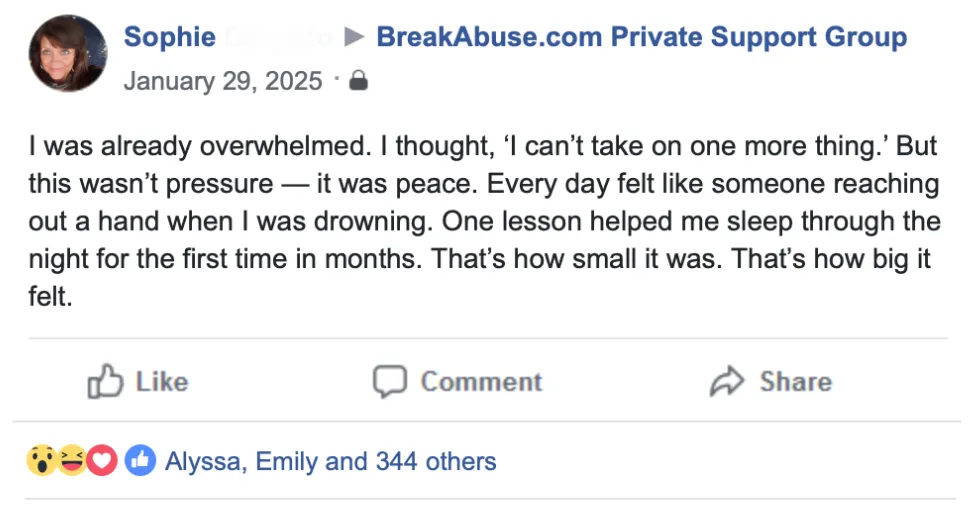The width and height of the screenshot is (974, 518).
Task: Click the post body text paragraph
Action: point(485,220)
